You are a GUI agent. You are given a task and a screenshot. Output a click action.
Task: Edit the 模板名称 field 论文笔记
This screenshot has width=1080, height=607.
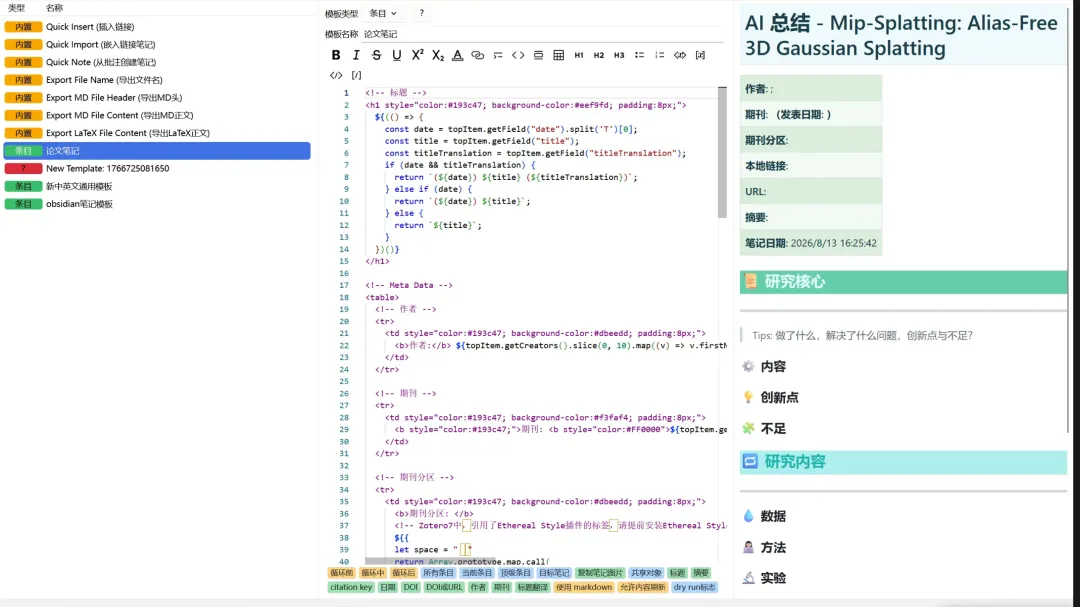point(543,34)
